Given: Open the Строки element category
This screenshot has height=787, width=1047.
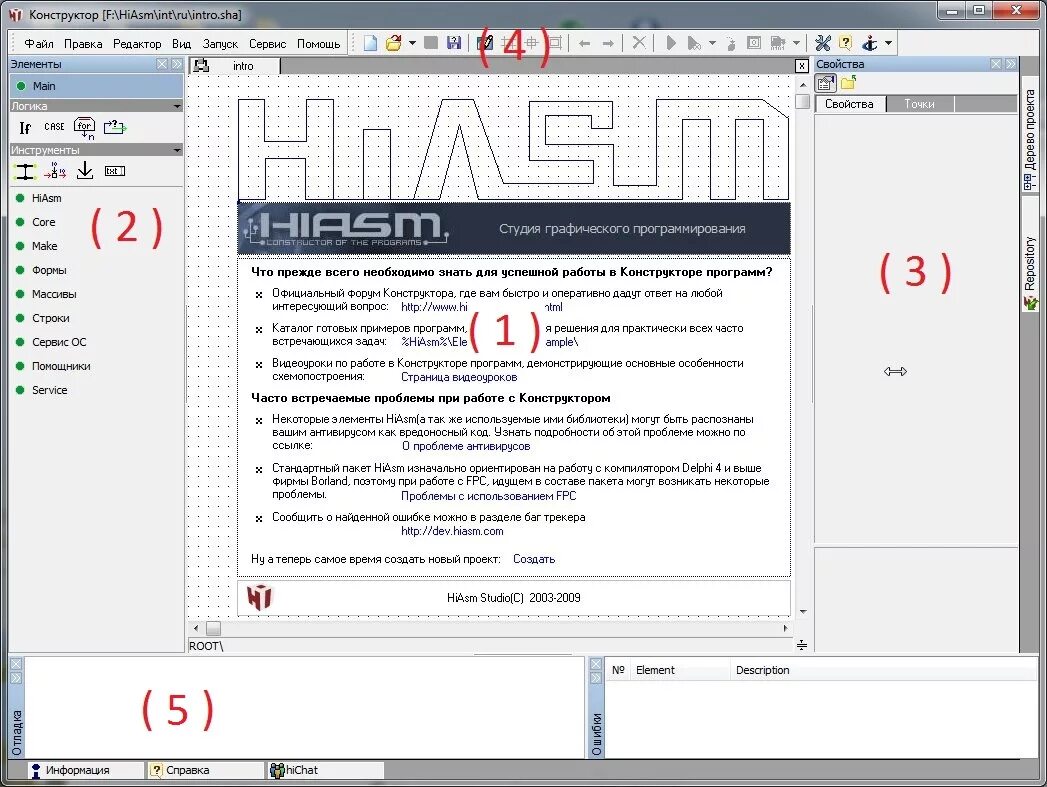Looking at the screenshot, I should click(x=50, y=318).
